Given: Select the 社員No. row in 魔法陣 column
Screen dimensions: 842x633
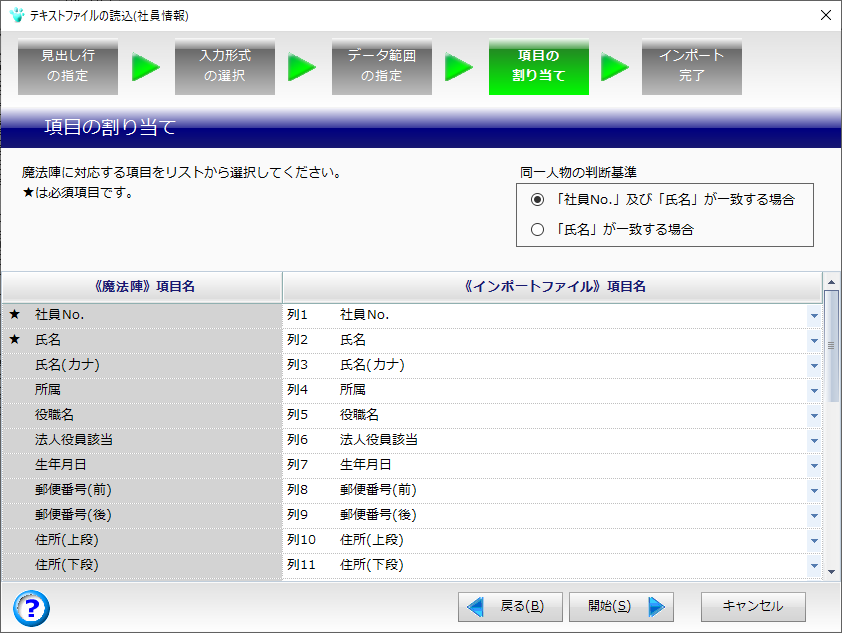Looking at the screenshot, I should [x=142, y=315].
